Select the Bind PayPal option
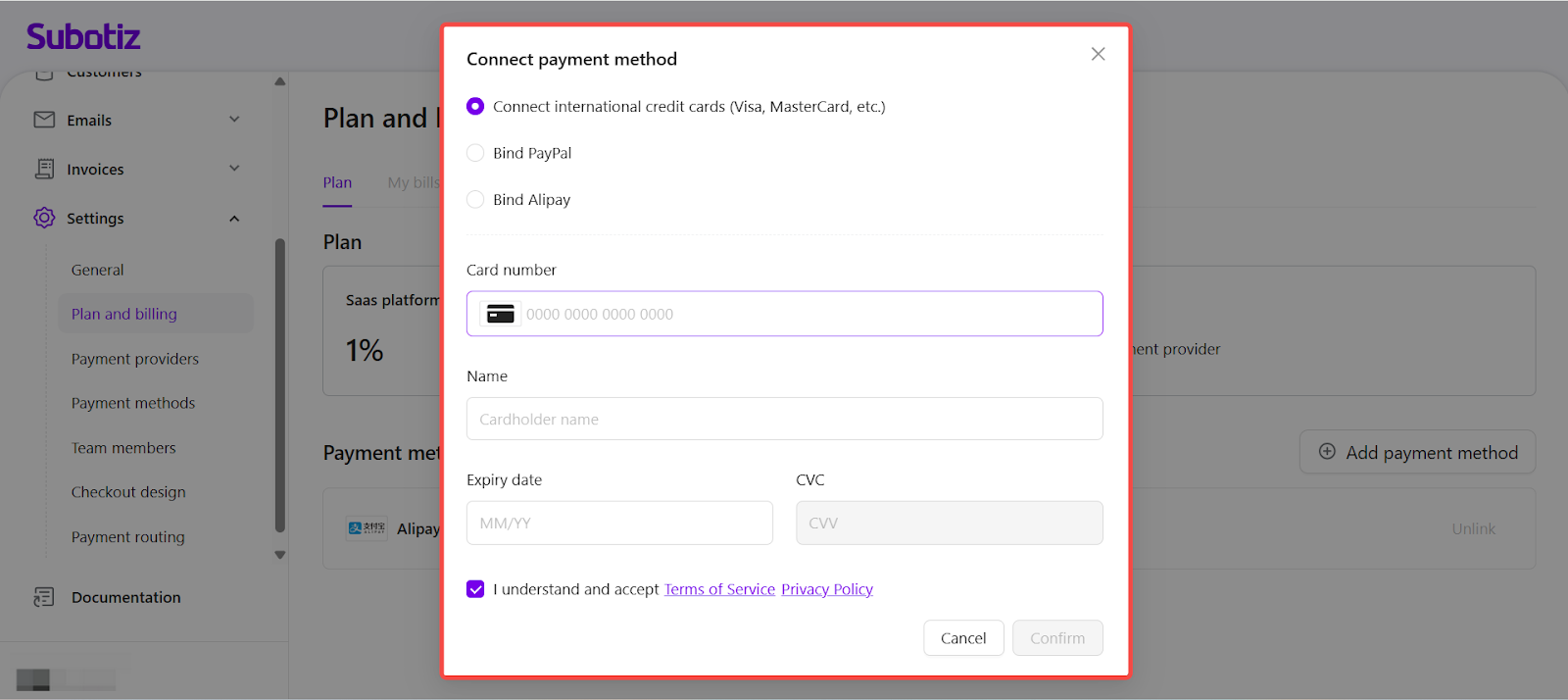The image size is (1568, 700). (475, 153)
